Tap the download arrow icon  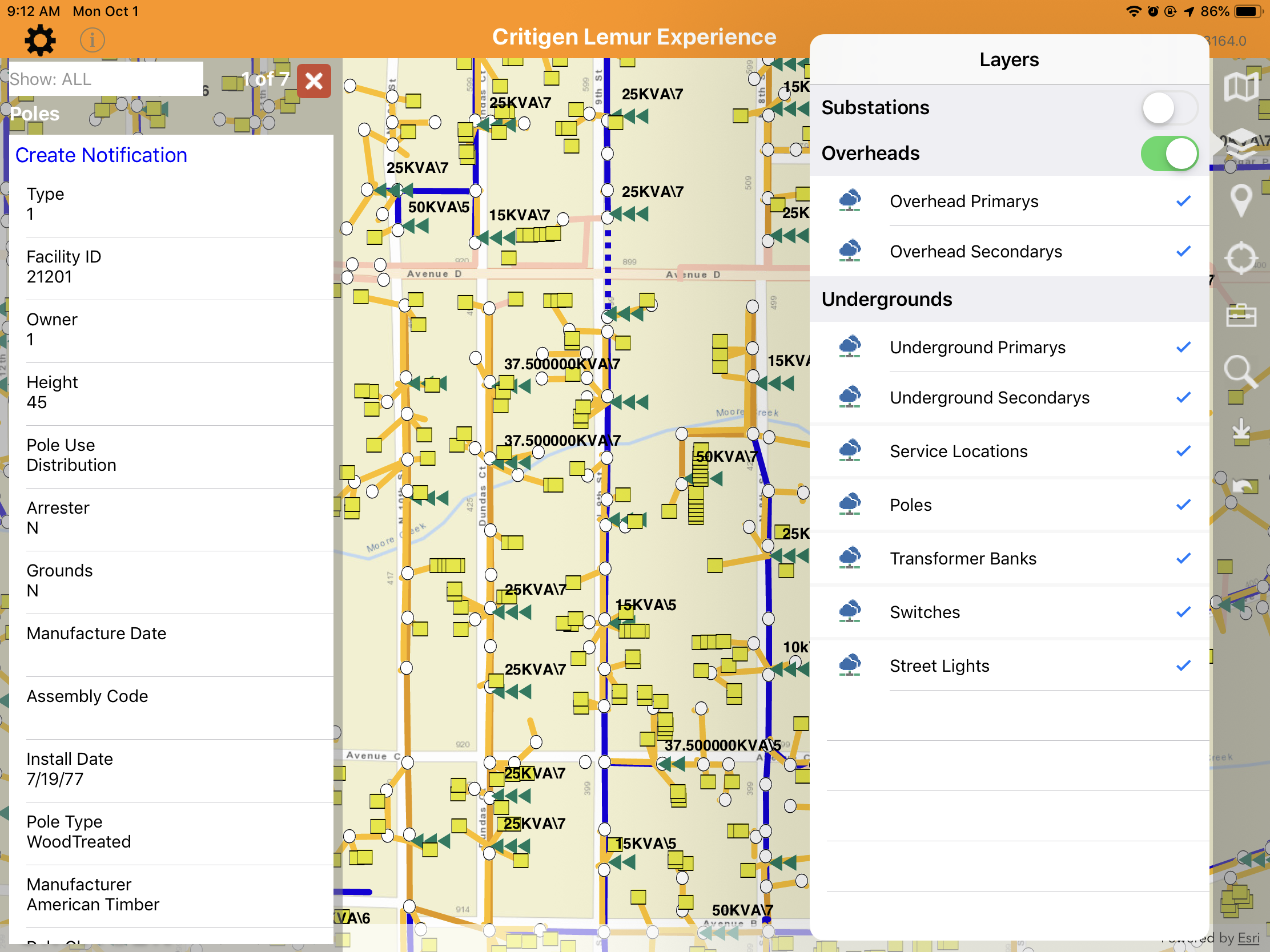[1241, 431]
